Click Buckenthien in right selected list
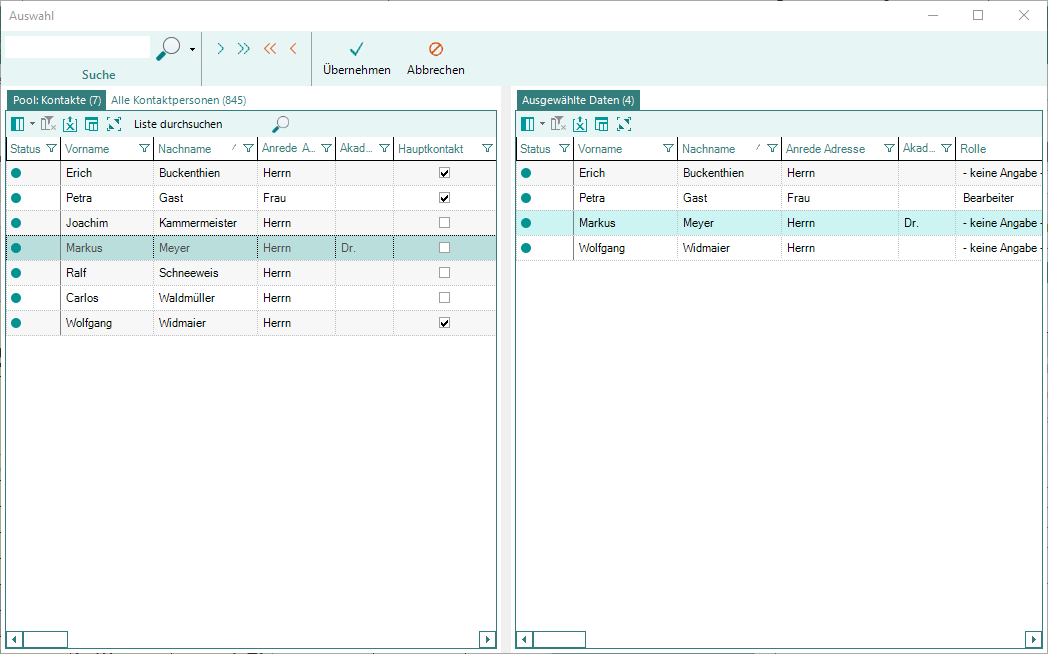The height and width of the screenshot is (654, 1048). coord(713,173)
